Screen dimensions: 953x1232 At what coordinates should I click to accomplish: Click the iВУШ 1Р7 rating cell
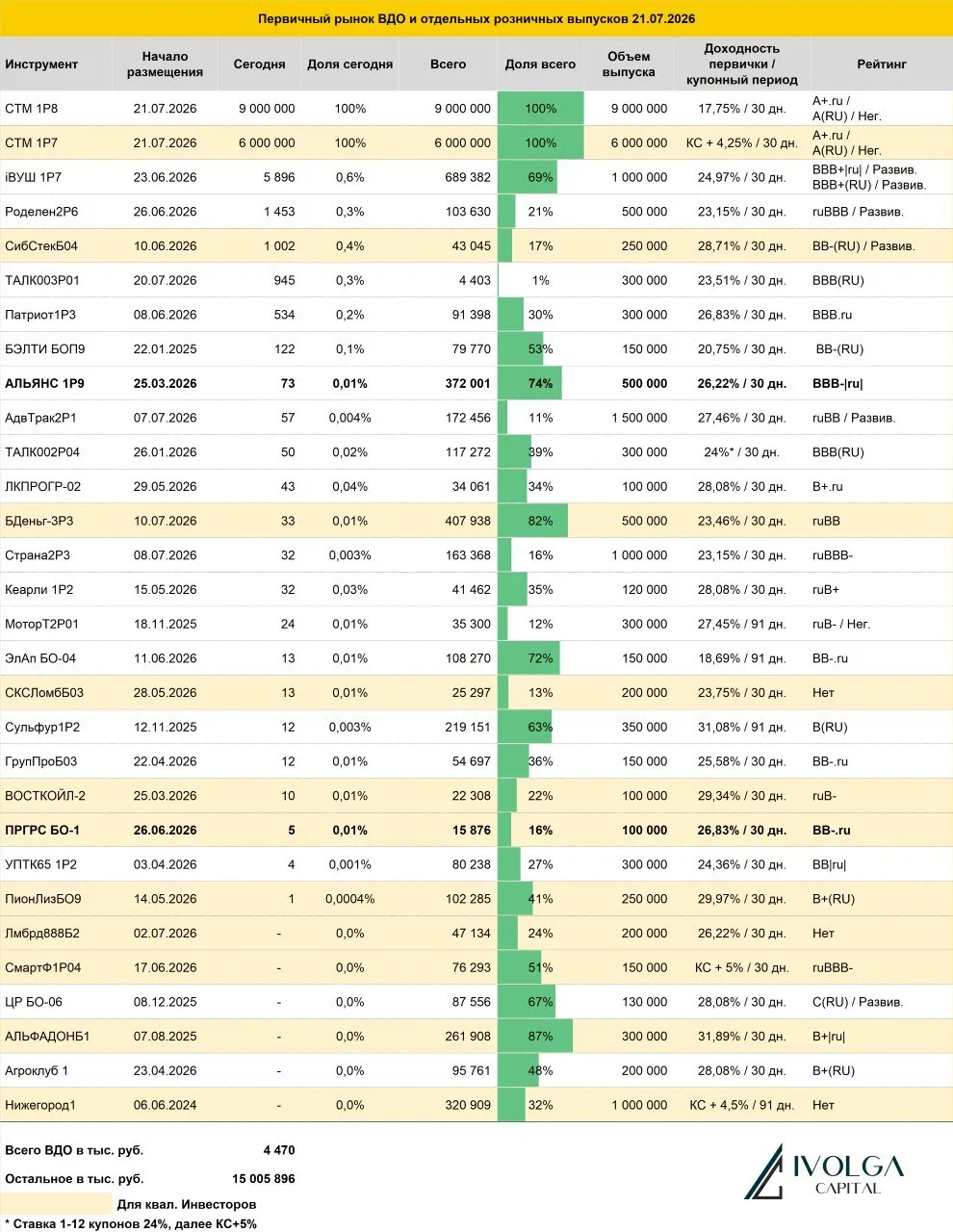click(869, 177)
